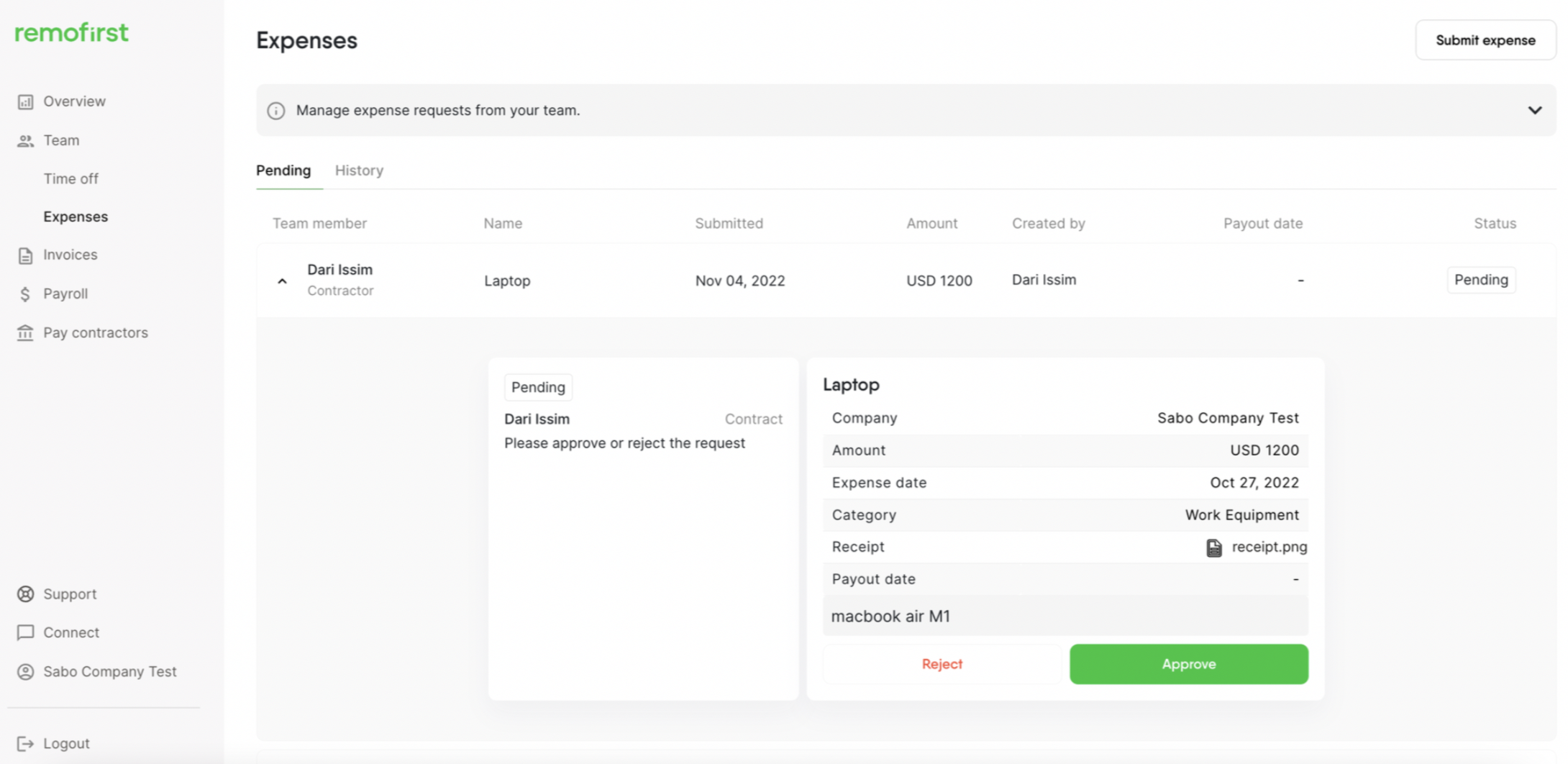Viewport: 1568px width, 764px height.
Task: Open Time off in the sidebar
Action: pyautogui.click(x=70, y=179)
